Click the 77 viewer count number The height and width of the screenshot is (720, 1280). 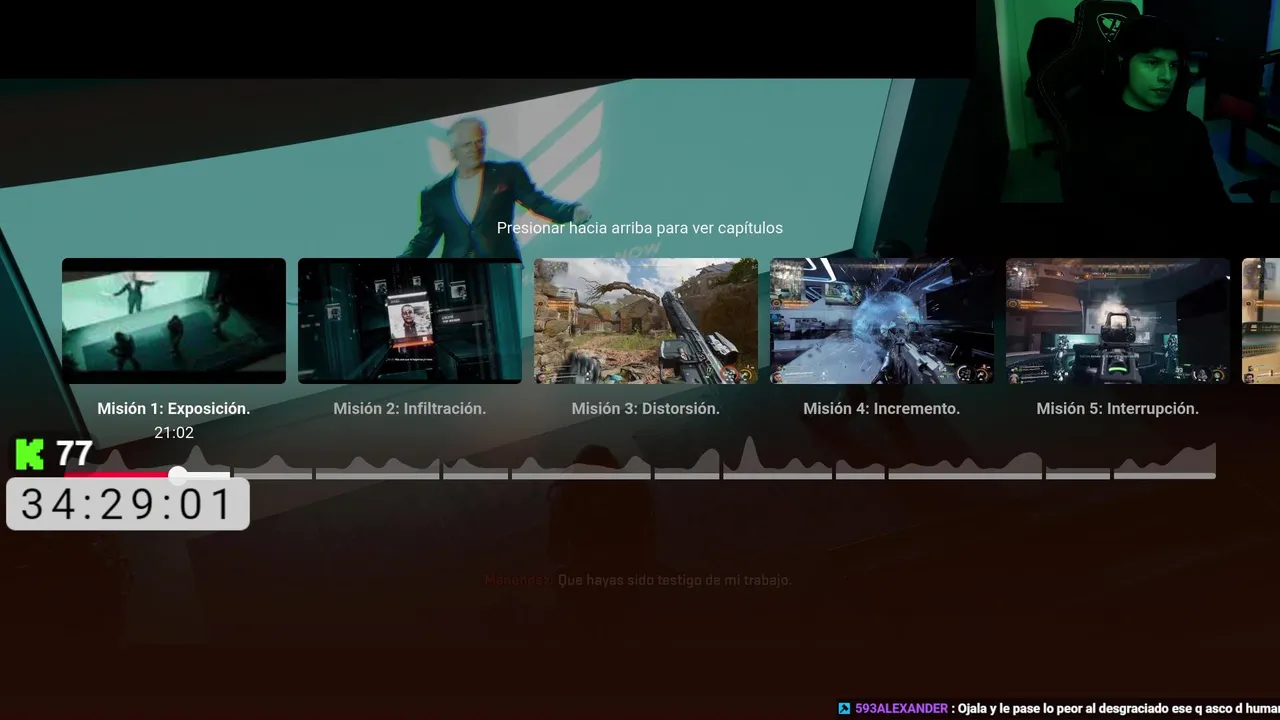pos(74,454)
